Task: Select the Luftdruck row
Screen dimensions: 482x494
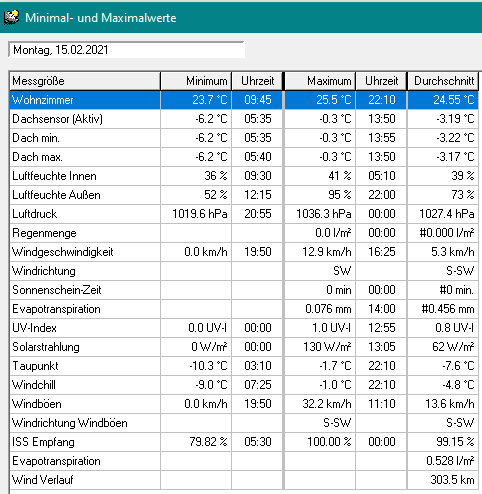Action: [244, 214]
